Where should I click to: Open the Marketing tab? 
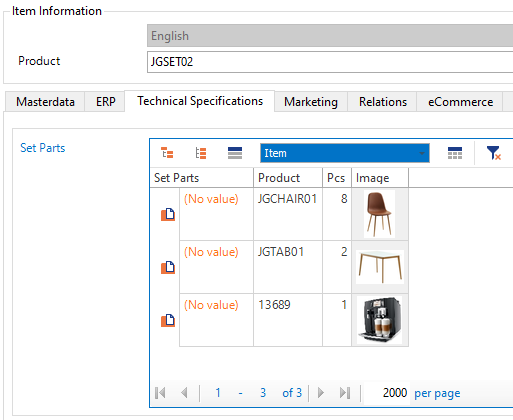pos(311,102)
